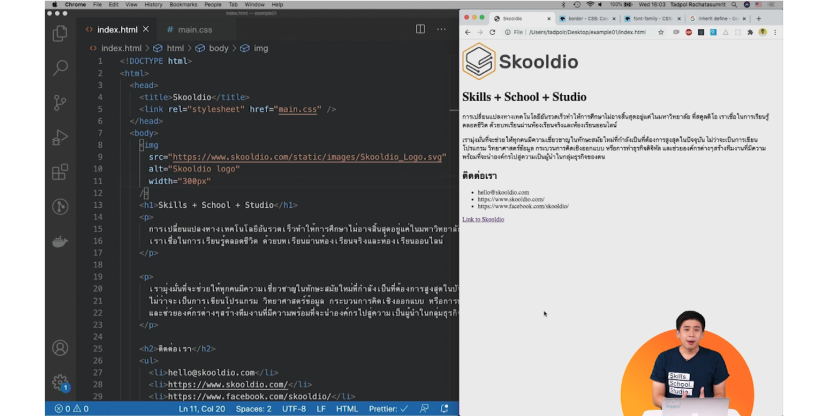Open the breadcrumb index.html dropdown
The width and height of the screenshot is (827, 416).
116,48
